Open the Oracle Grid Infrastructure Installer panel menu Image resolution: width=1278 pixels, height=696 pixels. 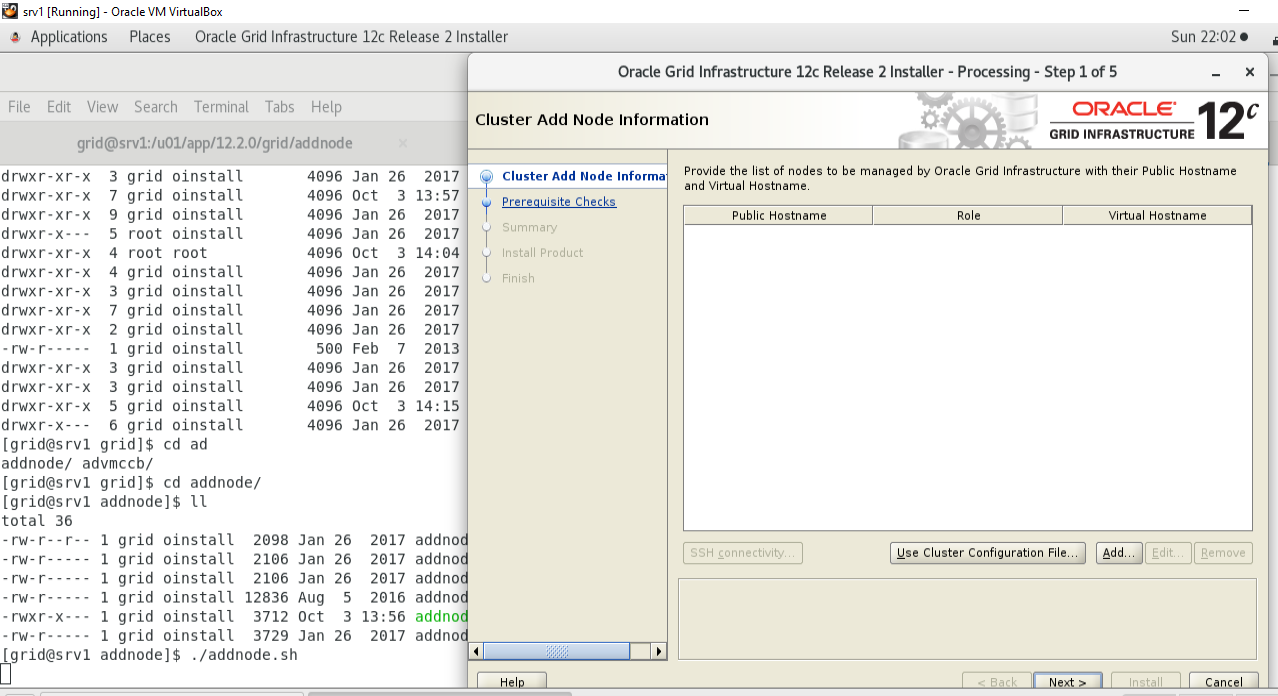[351, 37]
